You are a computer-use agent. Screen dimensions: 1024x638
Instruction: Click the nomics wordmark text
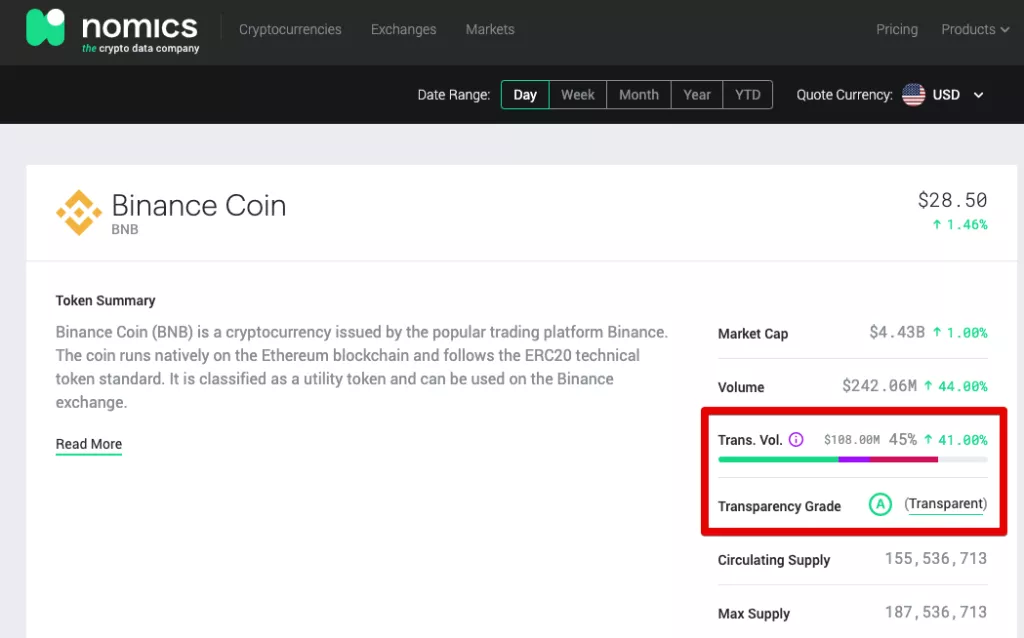140,27
